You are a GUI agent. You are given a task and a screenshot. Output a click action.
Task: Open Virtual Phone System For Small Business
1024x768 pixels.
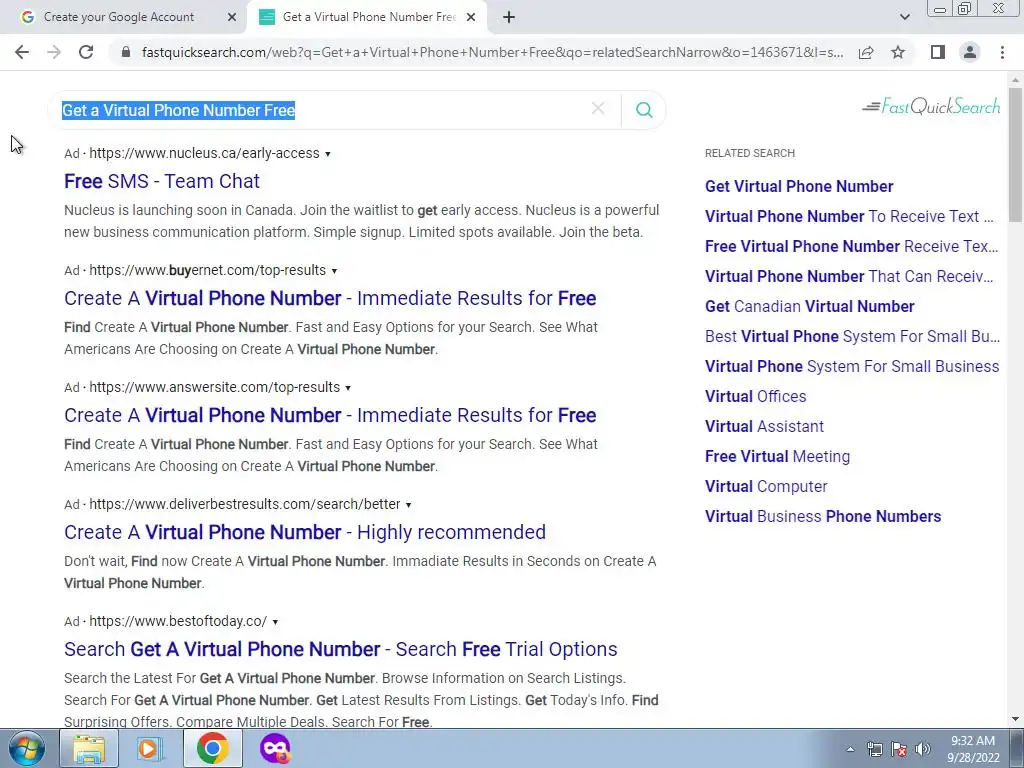click(852, 366)
